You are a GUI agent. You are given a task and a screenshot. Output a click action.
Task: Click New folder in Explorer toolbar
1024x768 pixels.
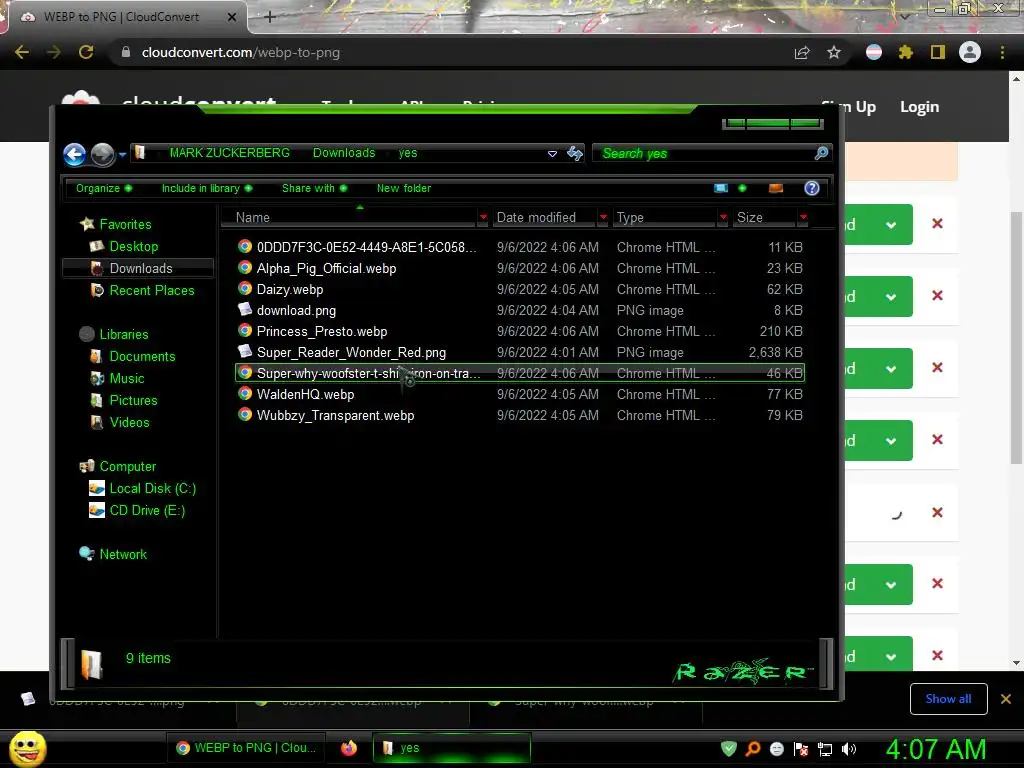tap(404, 188)
